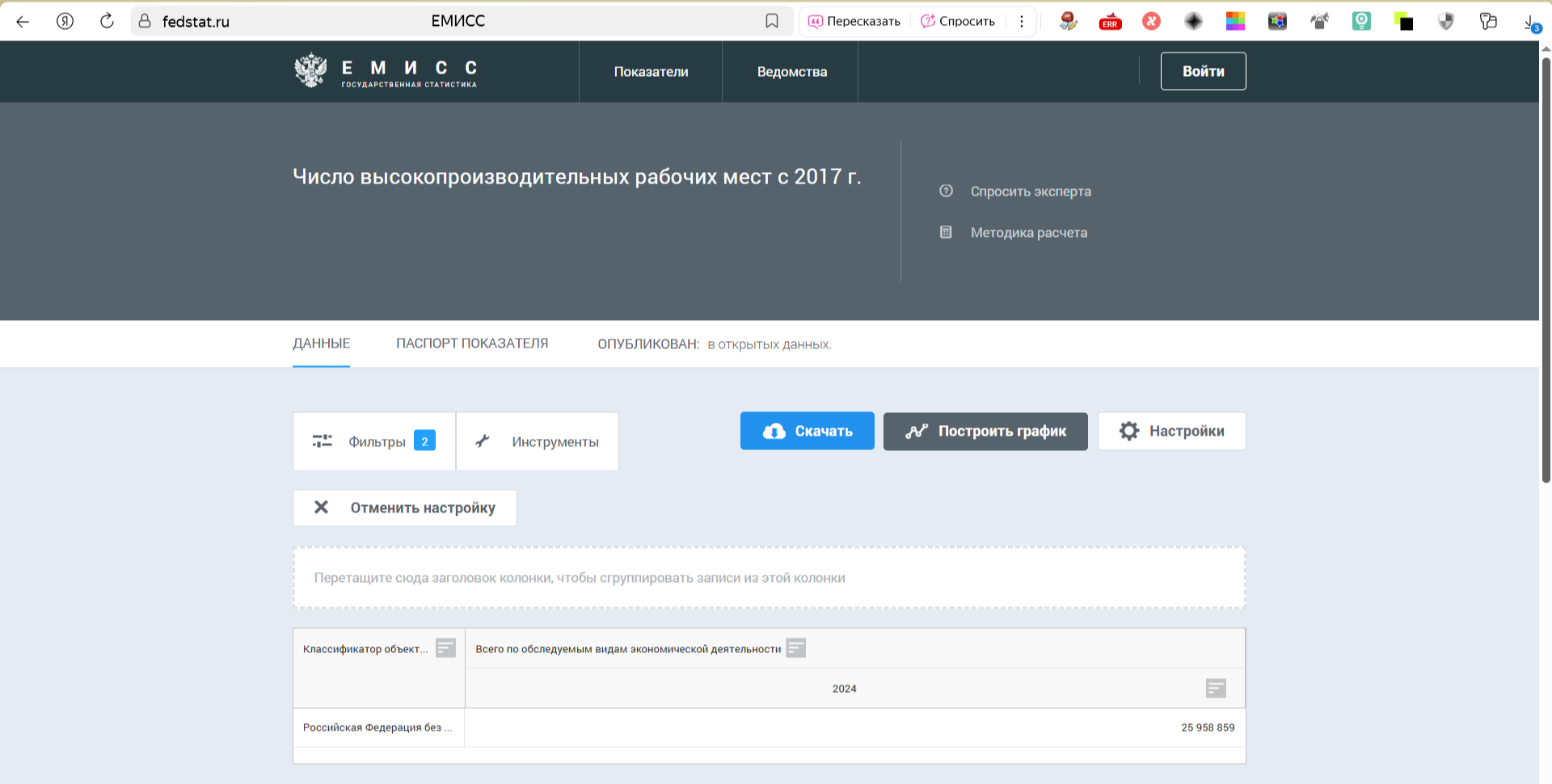Click the Построить график button
The width and height of the screenshot is (1552, 784).
(985, 431)
